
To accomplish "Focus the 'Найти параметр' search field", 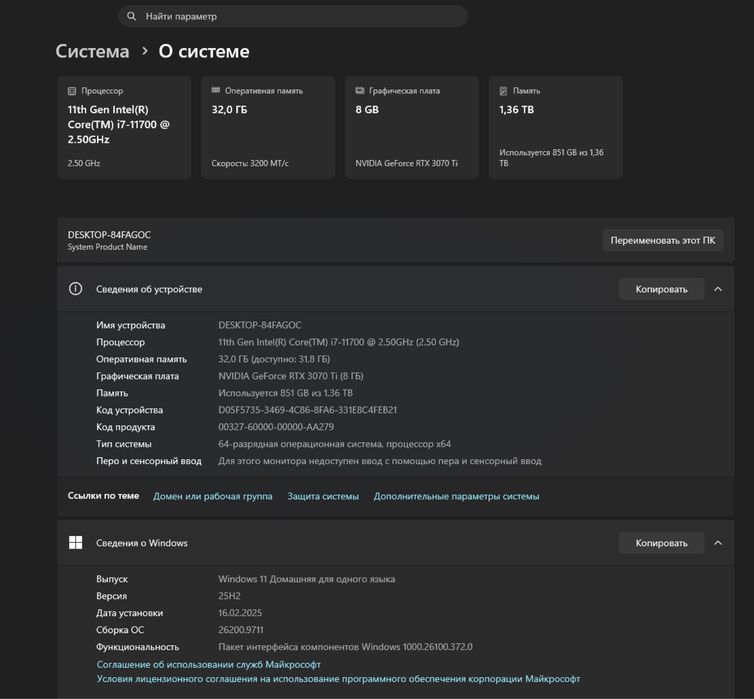I will 293,16.
